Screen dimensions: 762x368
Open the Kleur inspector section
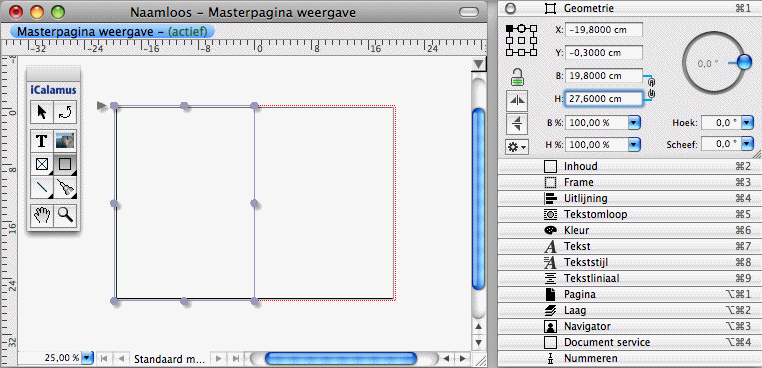pyautogui.click(x=630, y=230)
